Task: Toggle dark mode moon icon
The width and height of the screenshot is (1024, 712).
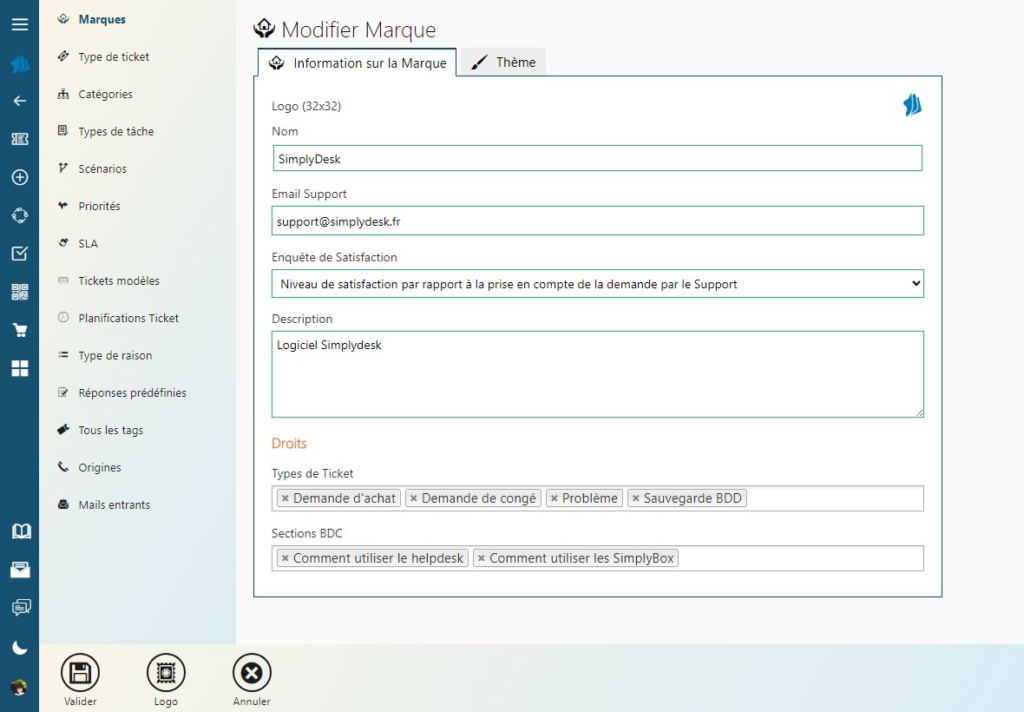Action: click(19, 648)
